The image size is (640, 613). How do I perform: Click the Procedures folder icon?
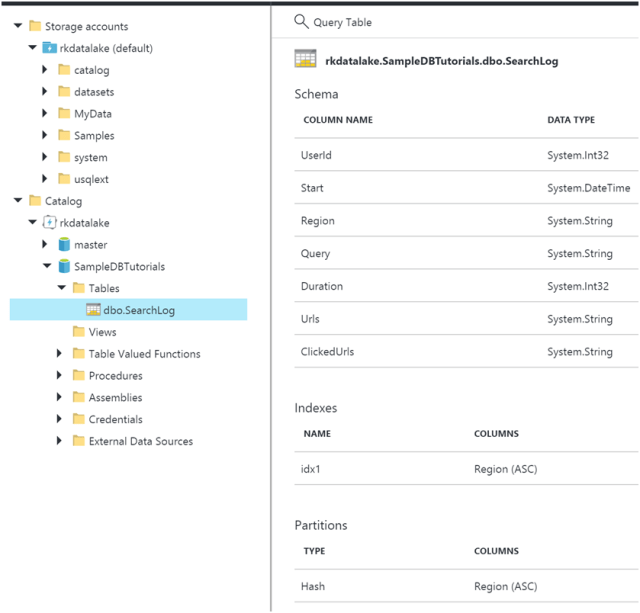79,375
